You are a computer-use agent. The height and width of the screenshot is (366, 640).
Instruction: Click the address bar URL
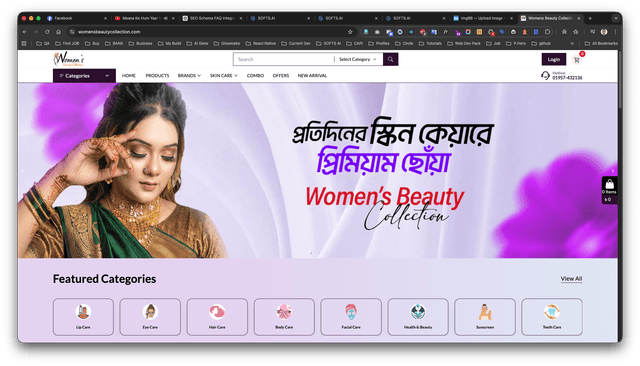(x=109, y=32)
